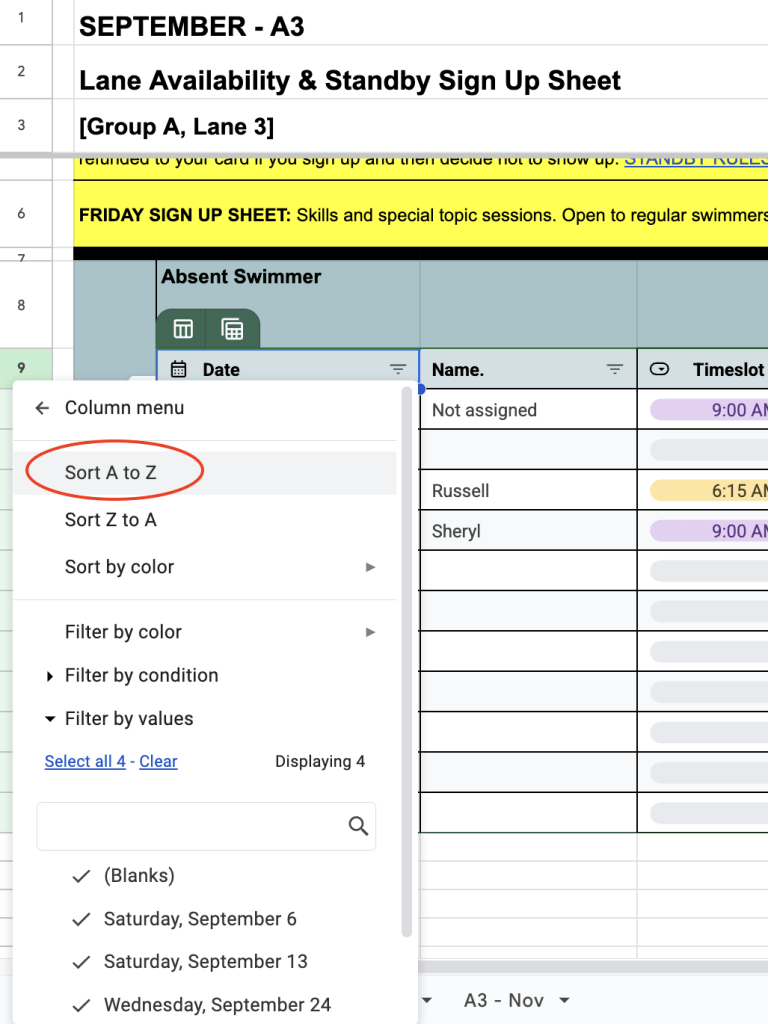Expand Filter by condition section

click(x=51, y=676)
